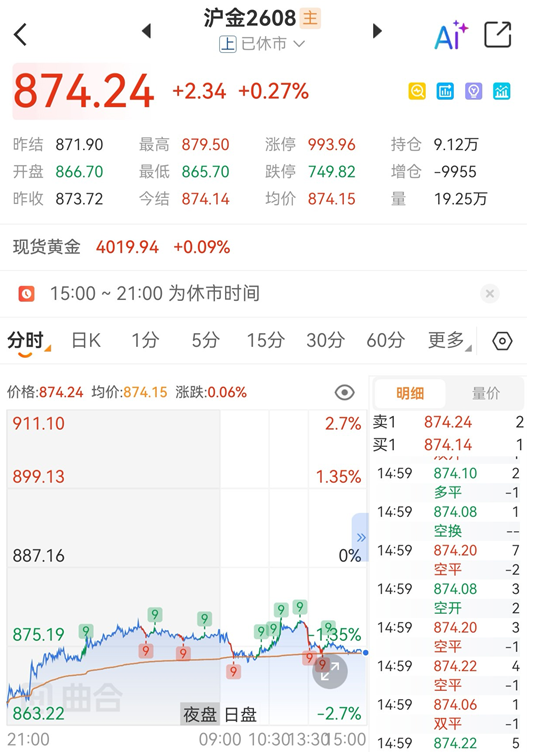Tap the 卖1 874.24 ask row

(448, 422)
